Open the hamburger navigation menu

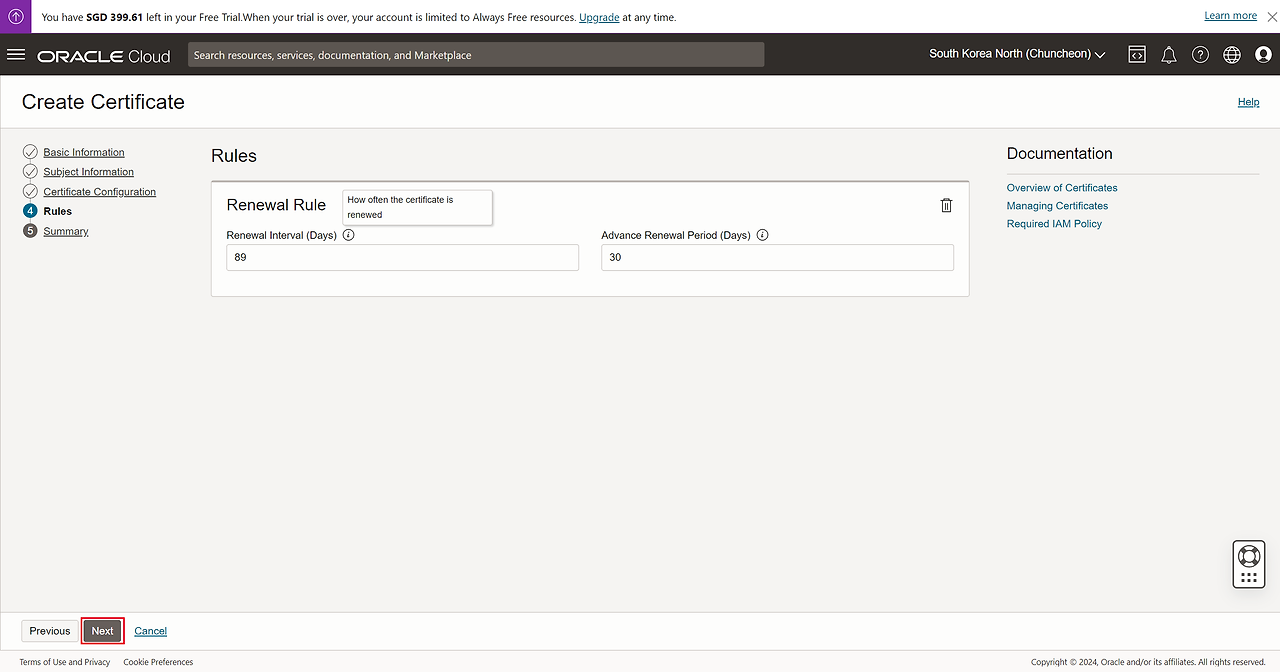click(x=16, y=55)
